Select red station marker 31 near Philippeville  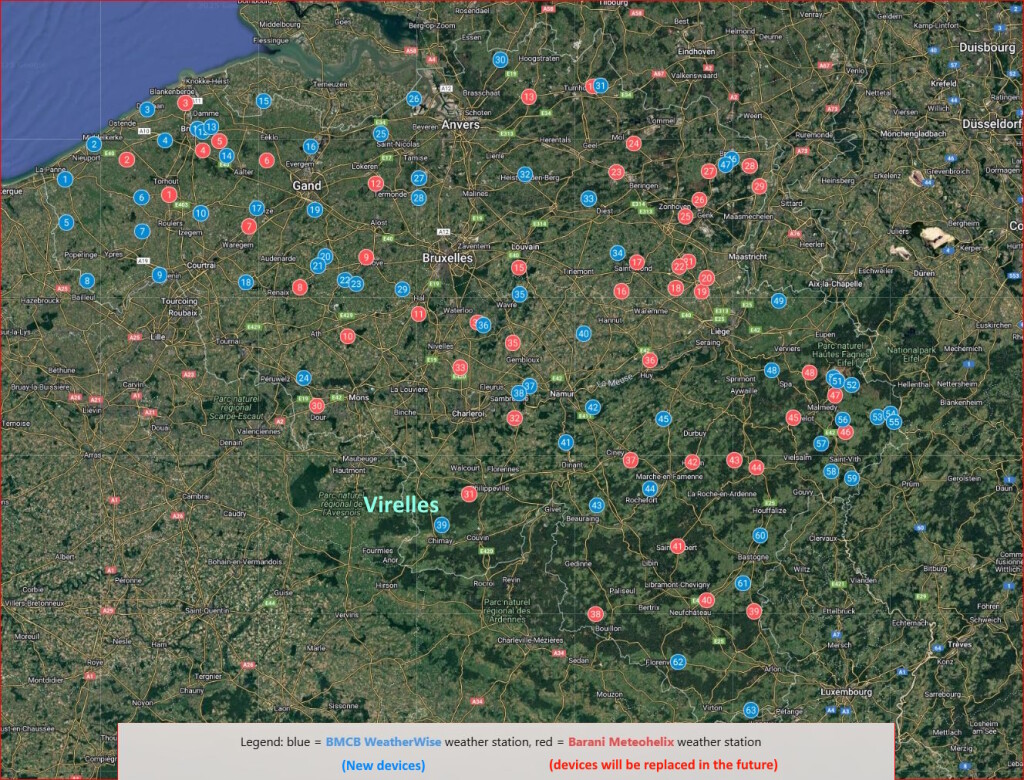[x=468, y=494]
